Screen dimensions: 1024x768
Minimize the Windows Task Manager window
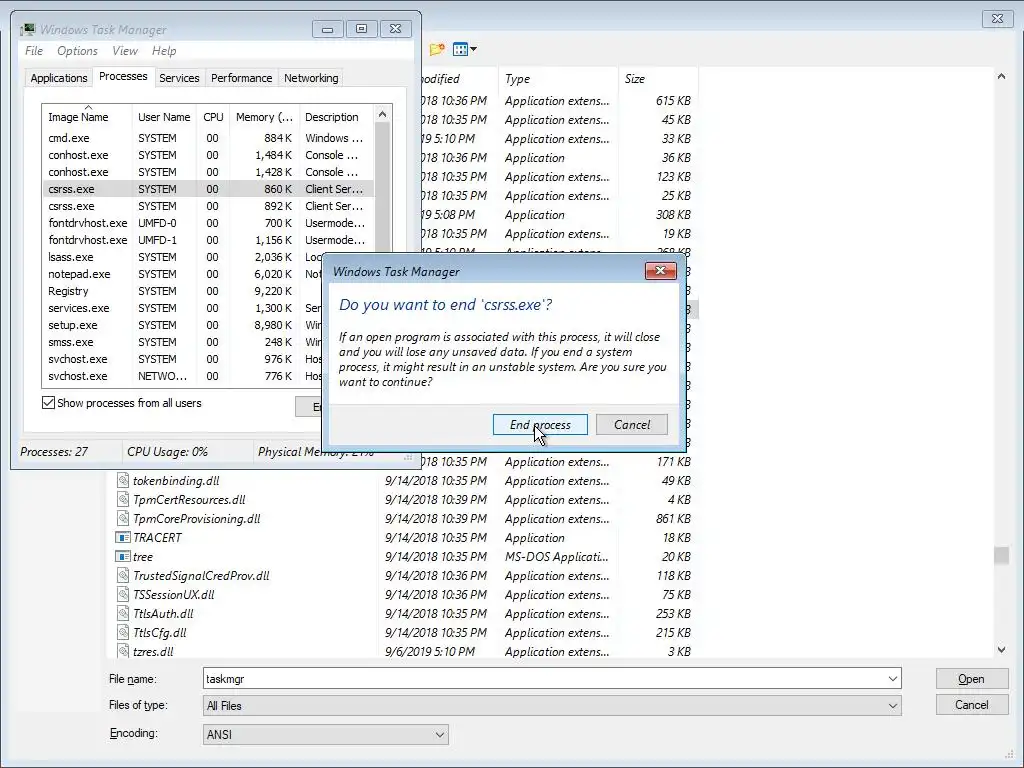(x=328, y=29)
